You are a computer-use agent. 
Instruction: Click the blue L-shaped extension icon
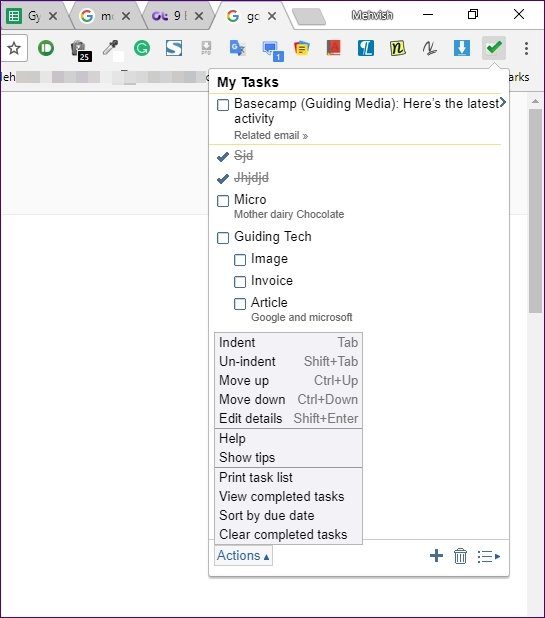tap(366, 48)
